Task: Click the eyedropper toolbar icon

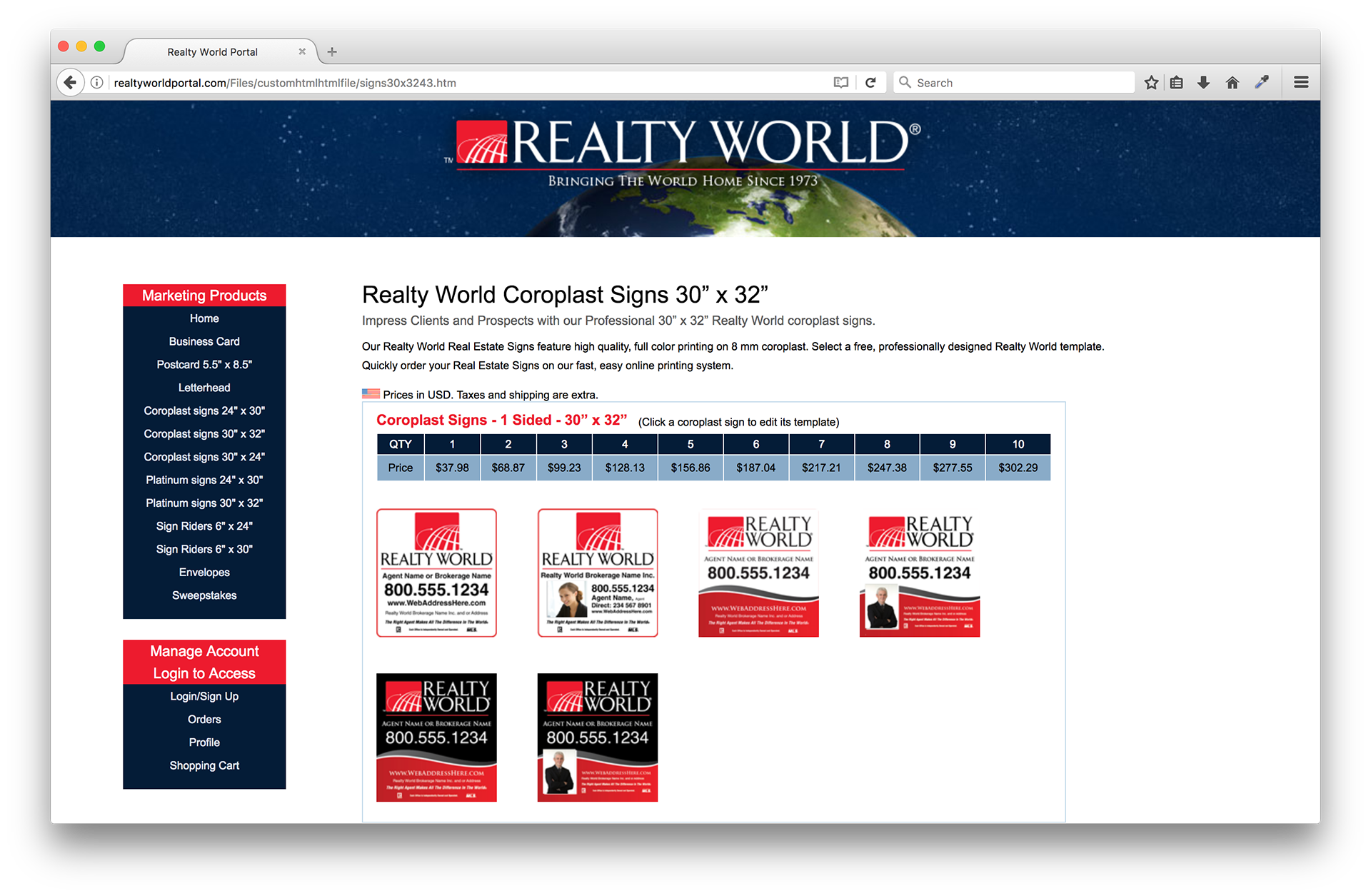Action: point(1262,83)
